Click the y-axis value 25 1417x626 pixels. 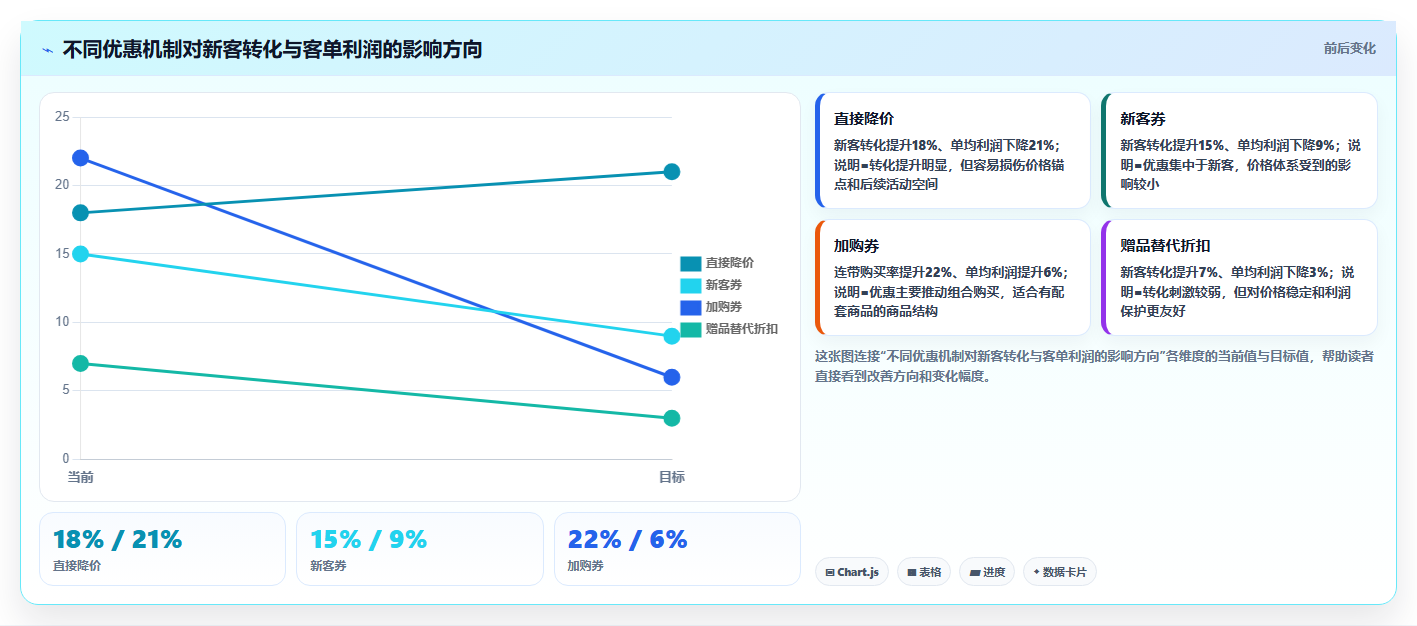(x=62, y=117)
